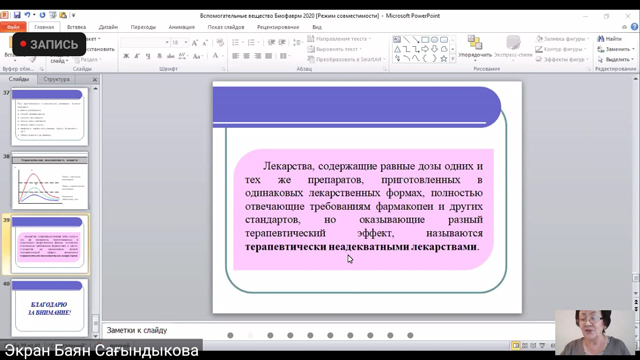Open the Change Case (Aa) dropdown
The image size is (640, 360).
[198, 56]
